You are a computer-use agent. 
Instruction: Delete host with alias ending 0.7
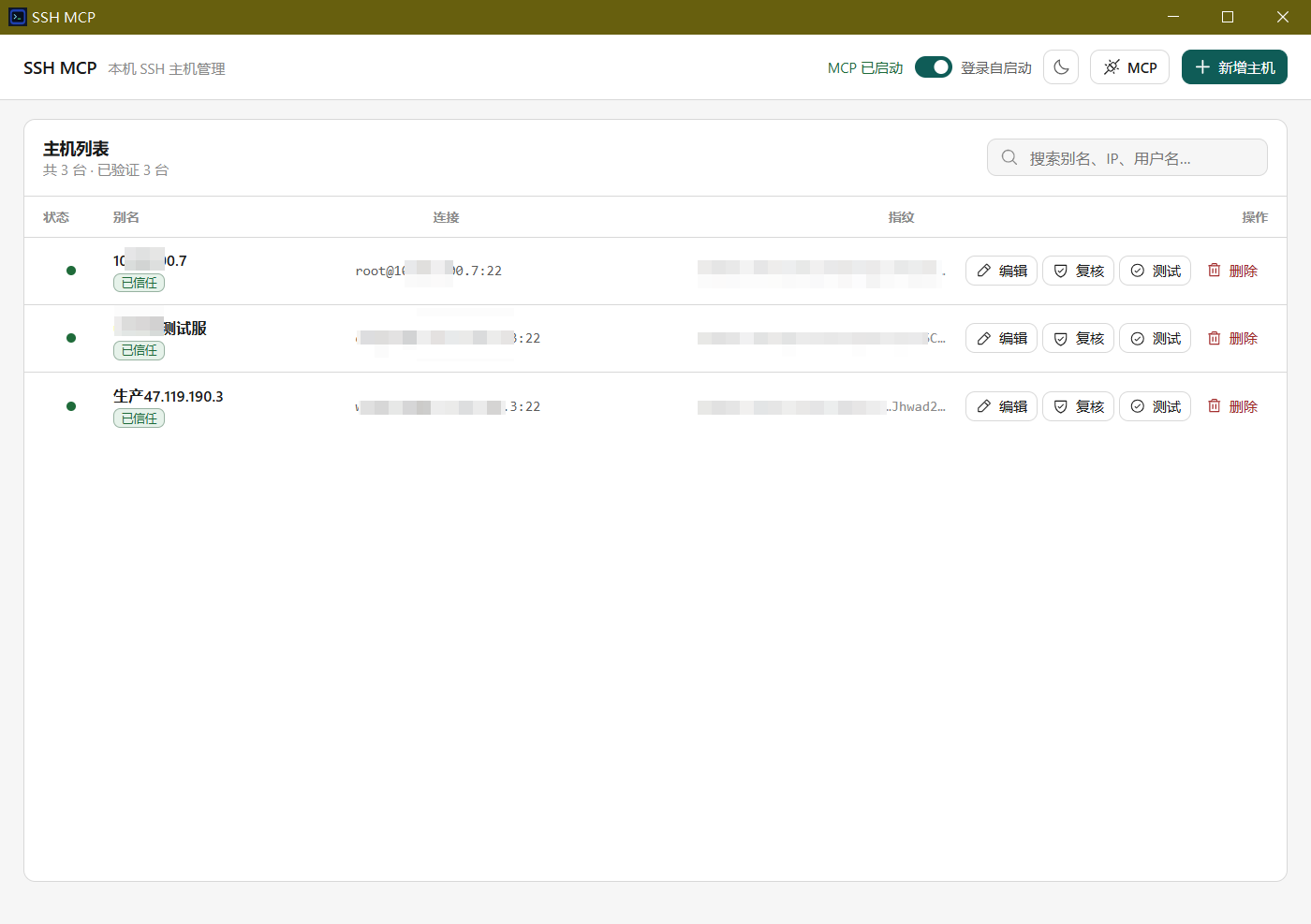pyautogui.click(x=1232, y=271)
